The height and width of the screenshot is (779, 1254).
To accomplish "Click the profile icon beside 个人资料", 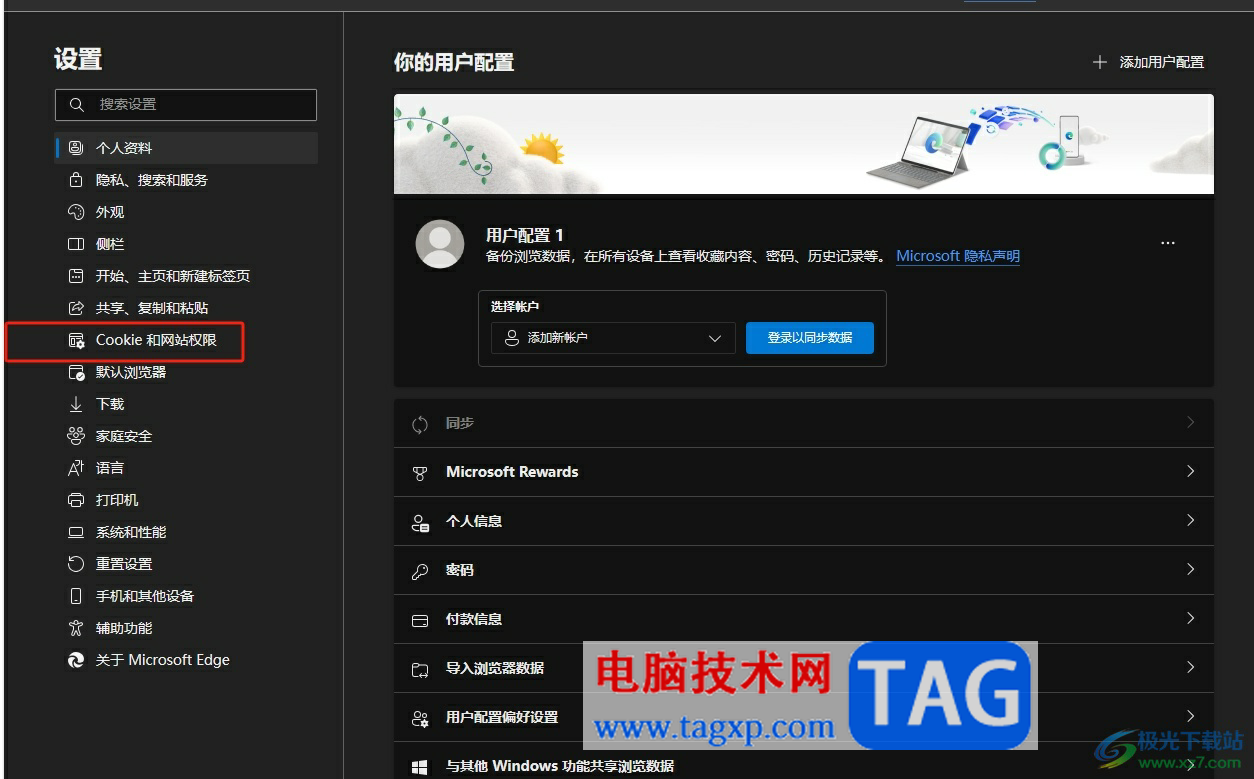I will [76, 148].
